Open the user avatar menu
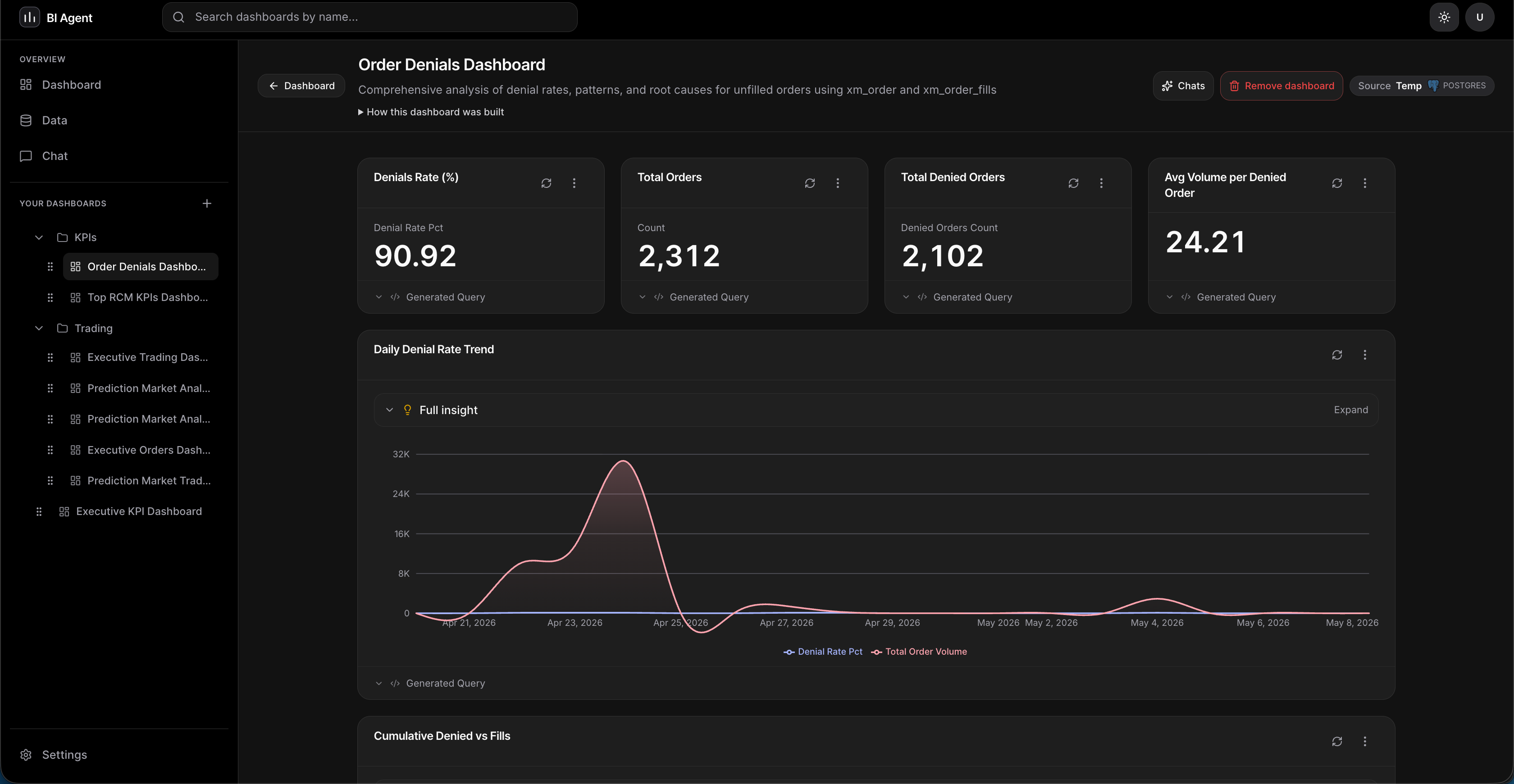1514x784 pixels. click(1479, 17)
